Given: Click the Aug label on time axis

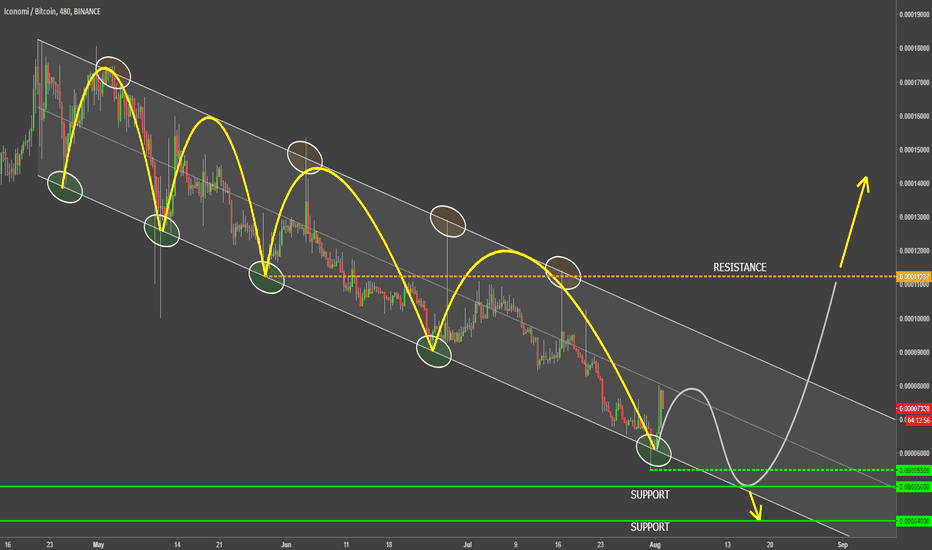Looking at the screenshot, I should (x=655, y=545).
